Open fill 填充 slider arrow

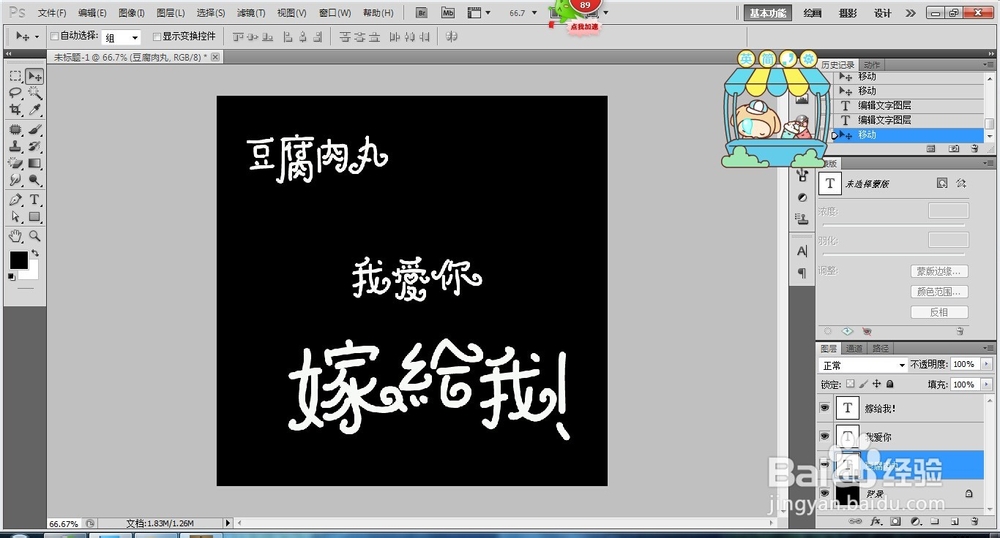(x=987, y=384)
